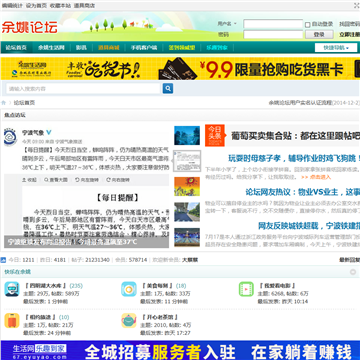Click the 登录 button

pos(319,34)
